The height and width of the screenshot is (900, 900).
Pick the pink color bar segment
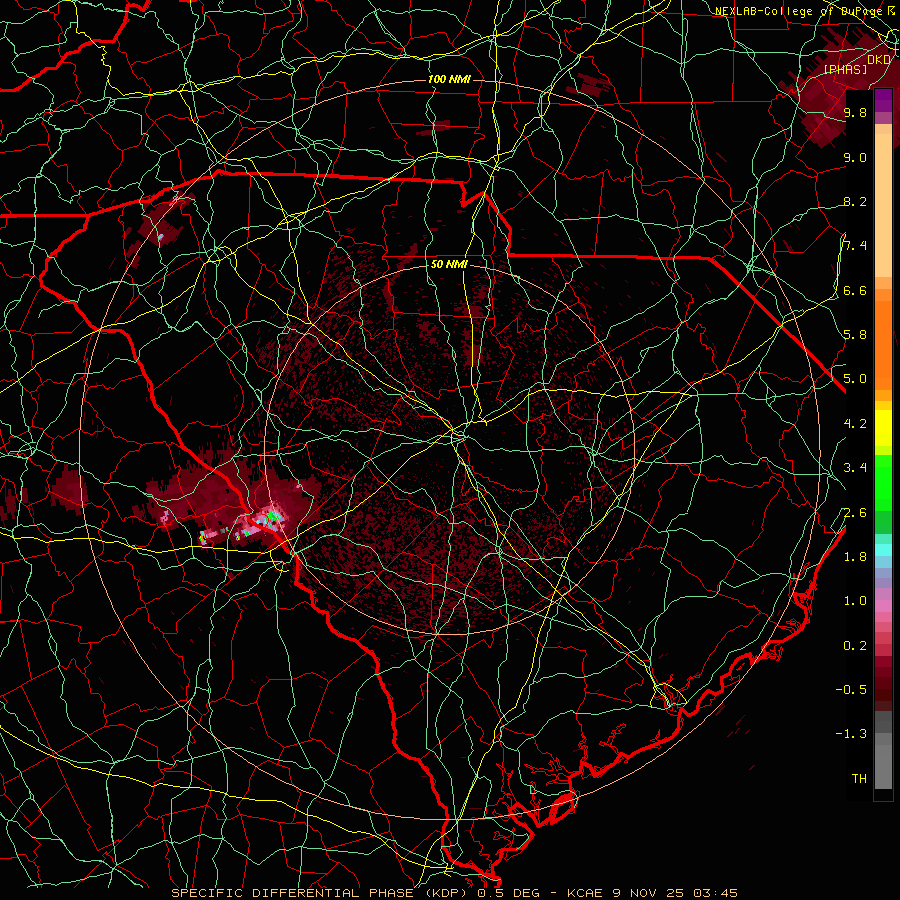(x=883, y=605)
